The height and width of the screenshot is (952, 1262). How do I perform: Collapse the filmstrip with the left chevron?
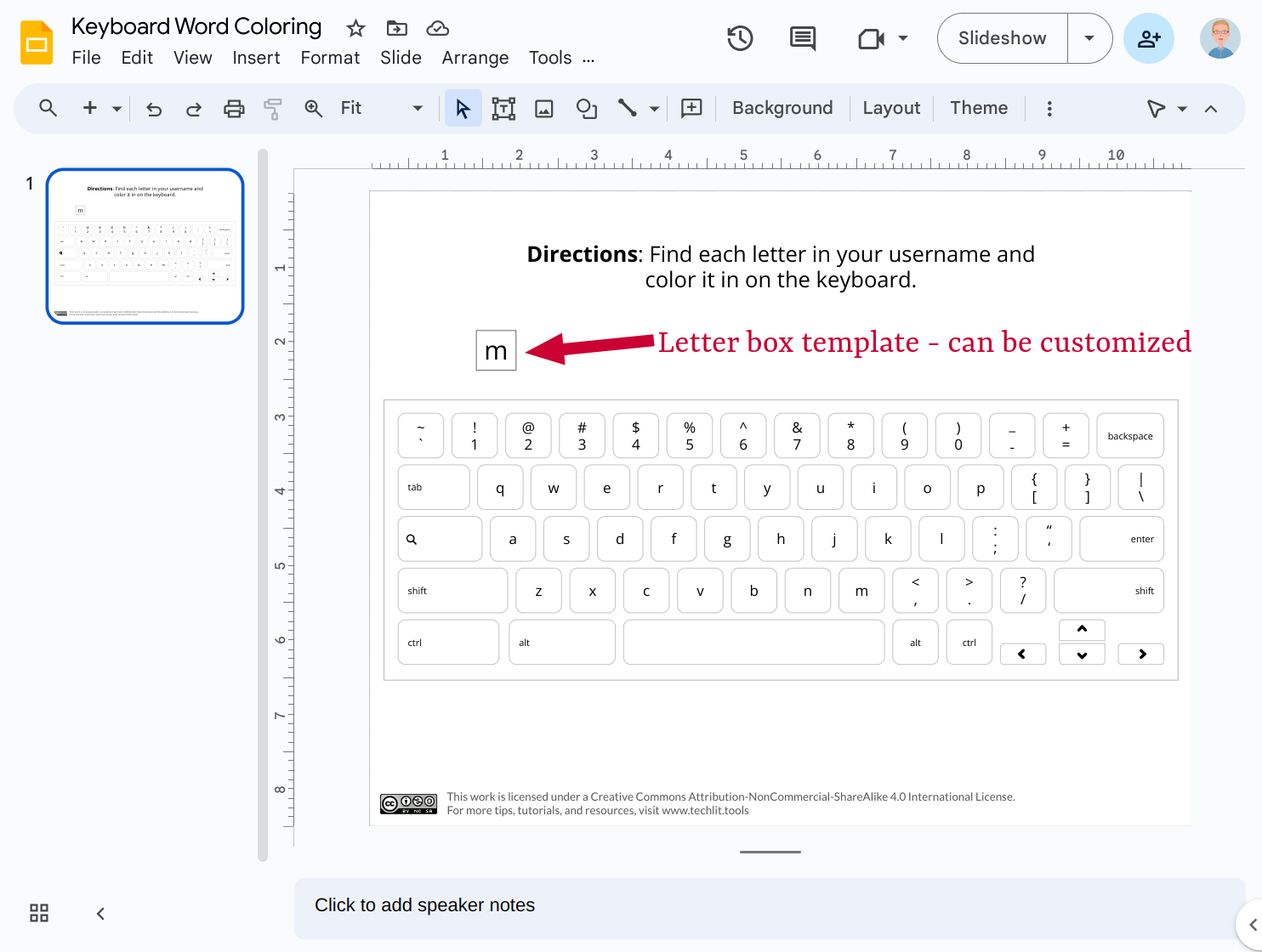[x=100, y=913]
